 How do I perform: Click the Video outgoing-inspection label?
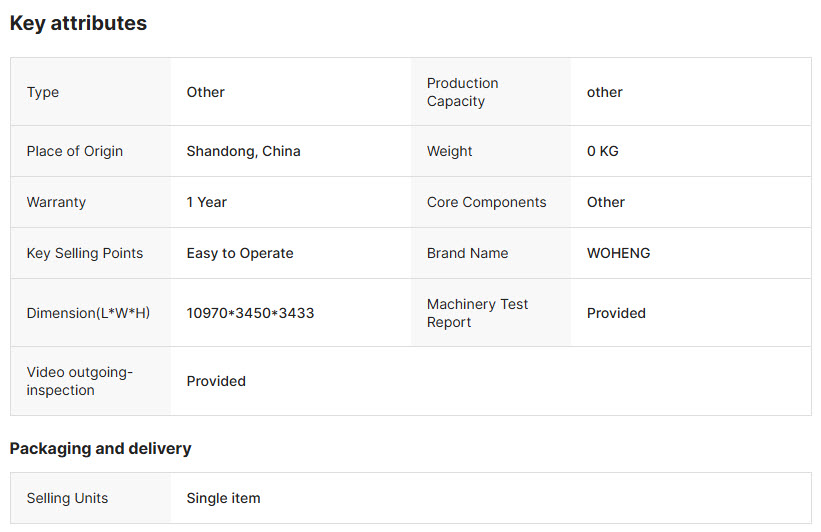(x=80, y=381)
